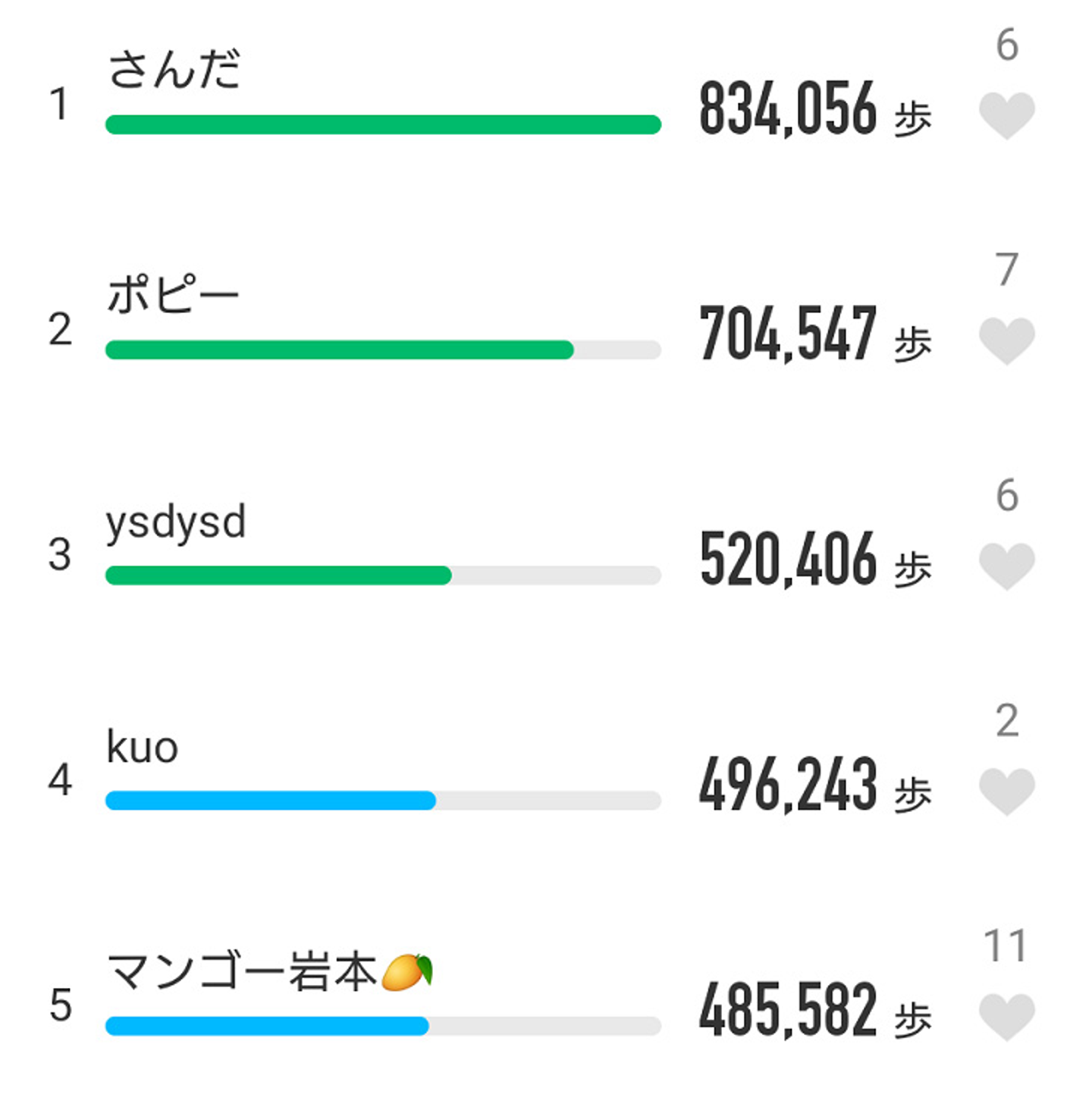Open さんだ's user name

pos(174,70)
